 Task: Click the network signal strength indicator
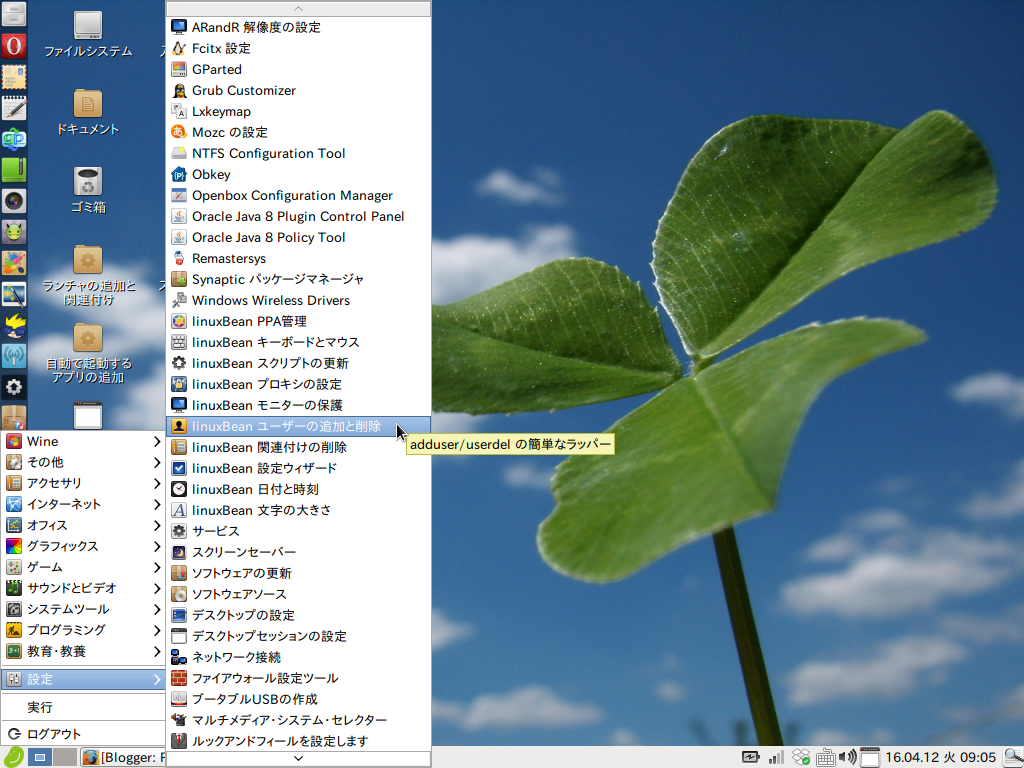click(x=775, y=757)
